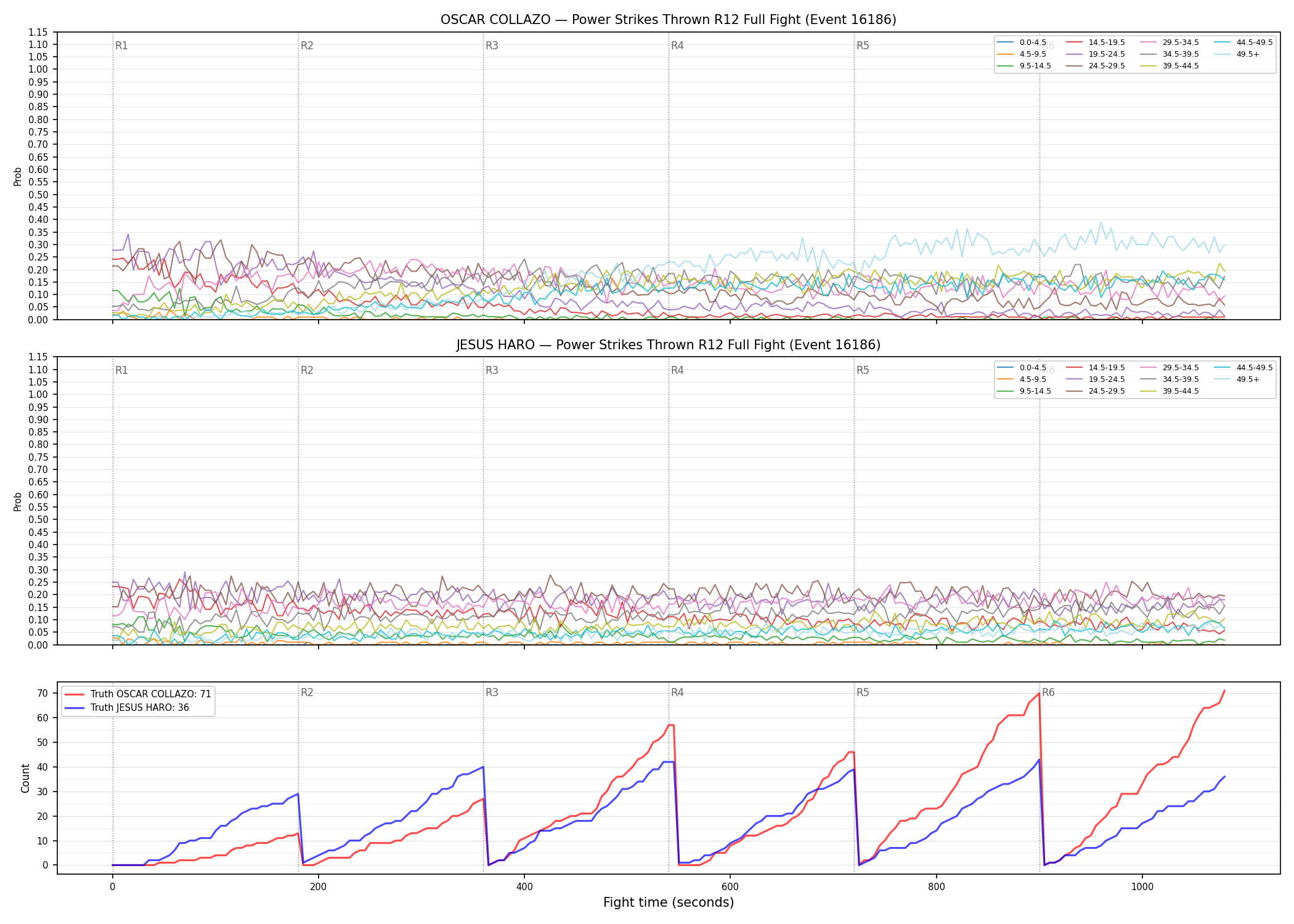Select 0.0-4.5 legend entry in Collazo chart

(x=1022, y=43)
